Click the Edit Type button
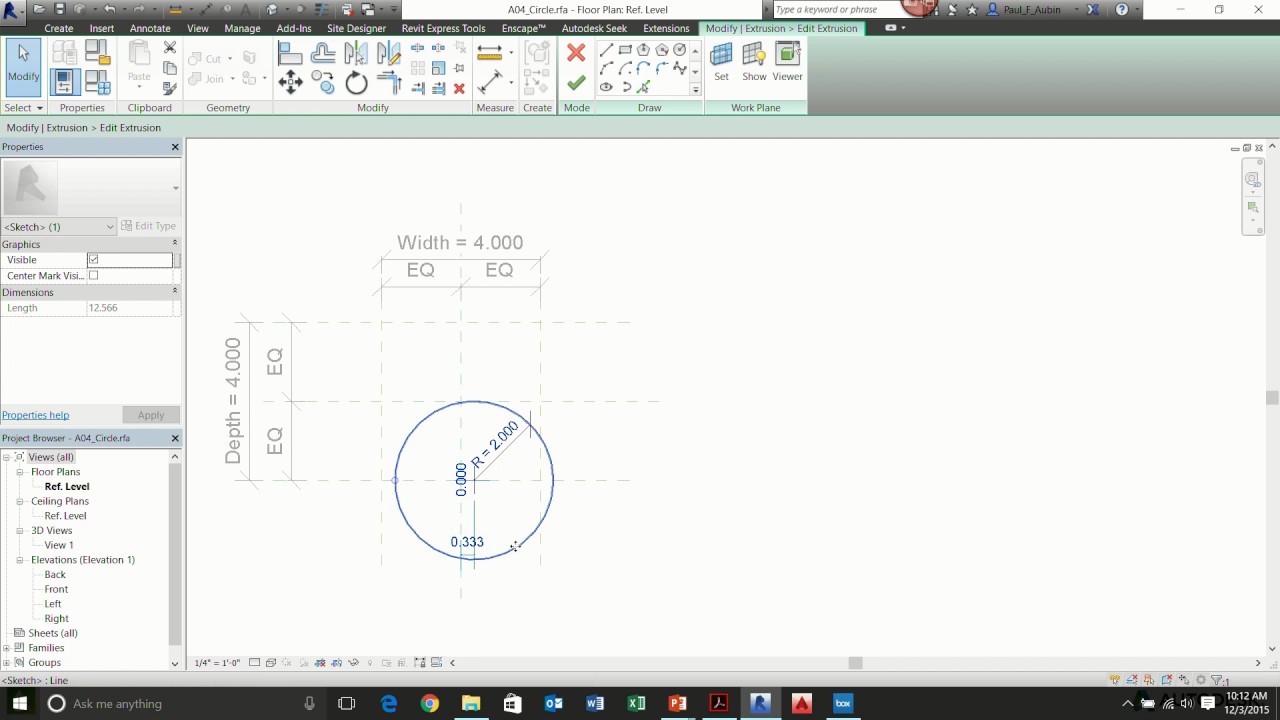 point(148,226)
